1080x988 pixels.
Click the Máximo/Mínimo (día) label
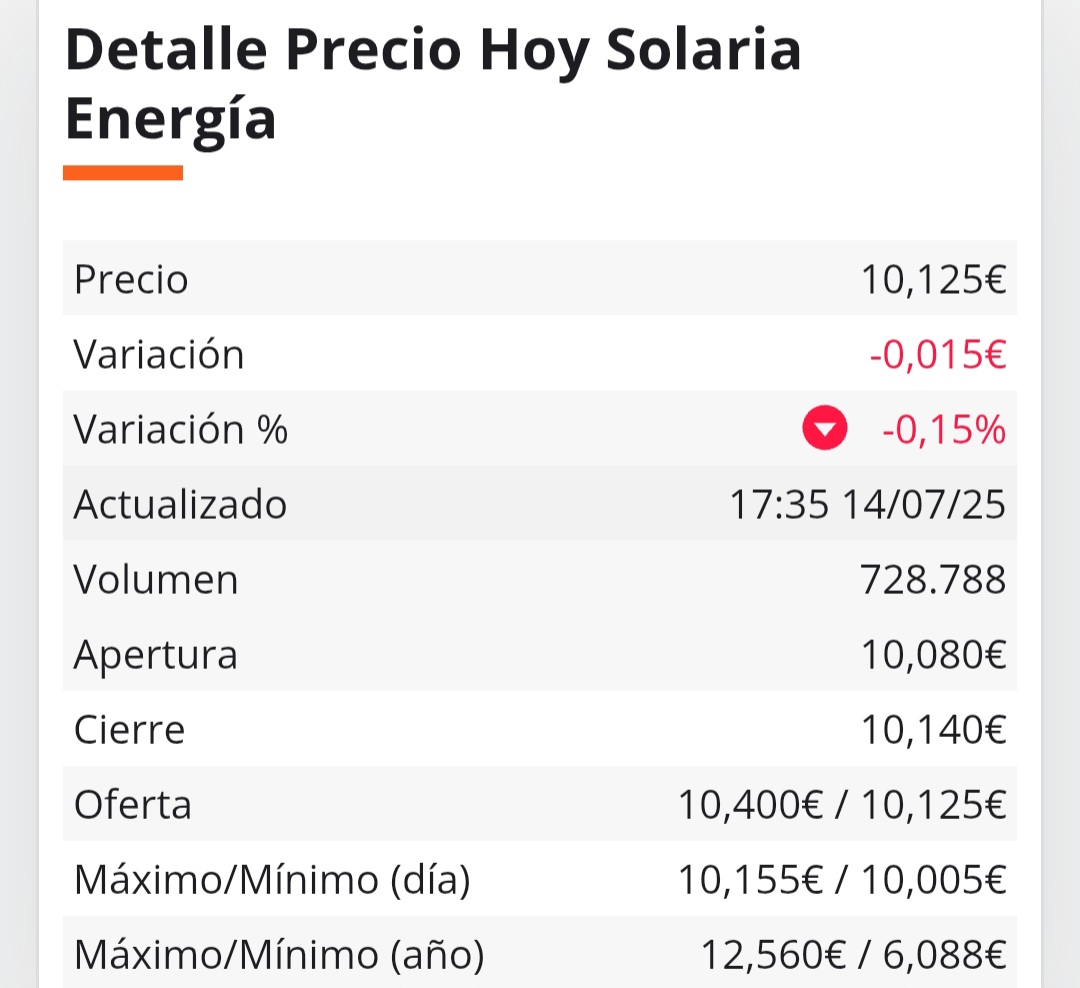pyautogui.click(x=272, y=880)
